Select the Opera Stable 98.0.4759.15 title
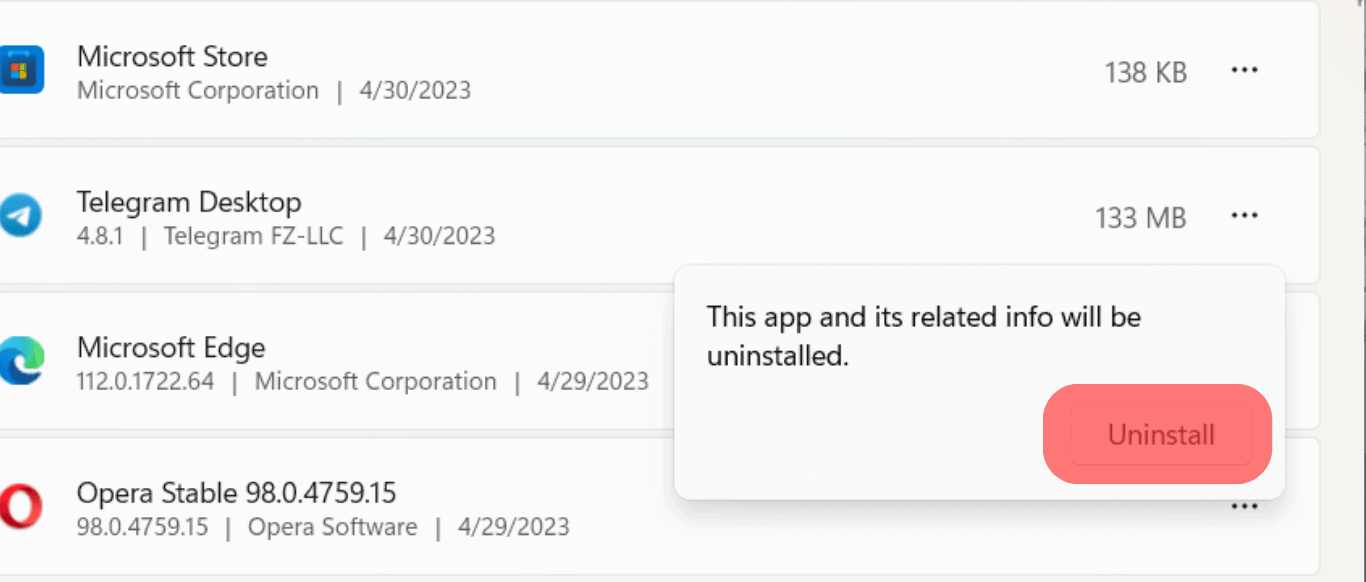Image resolution: width=1366 pixels, height=582 pixels. coord(236,493)
